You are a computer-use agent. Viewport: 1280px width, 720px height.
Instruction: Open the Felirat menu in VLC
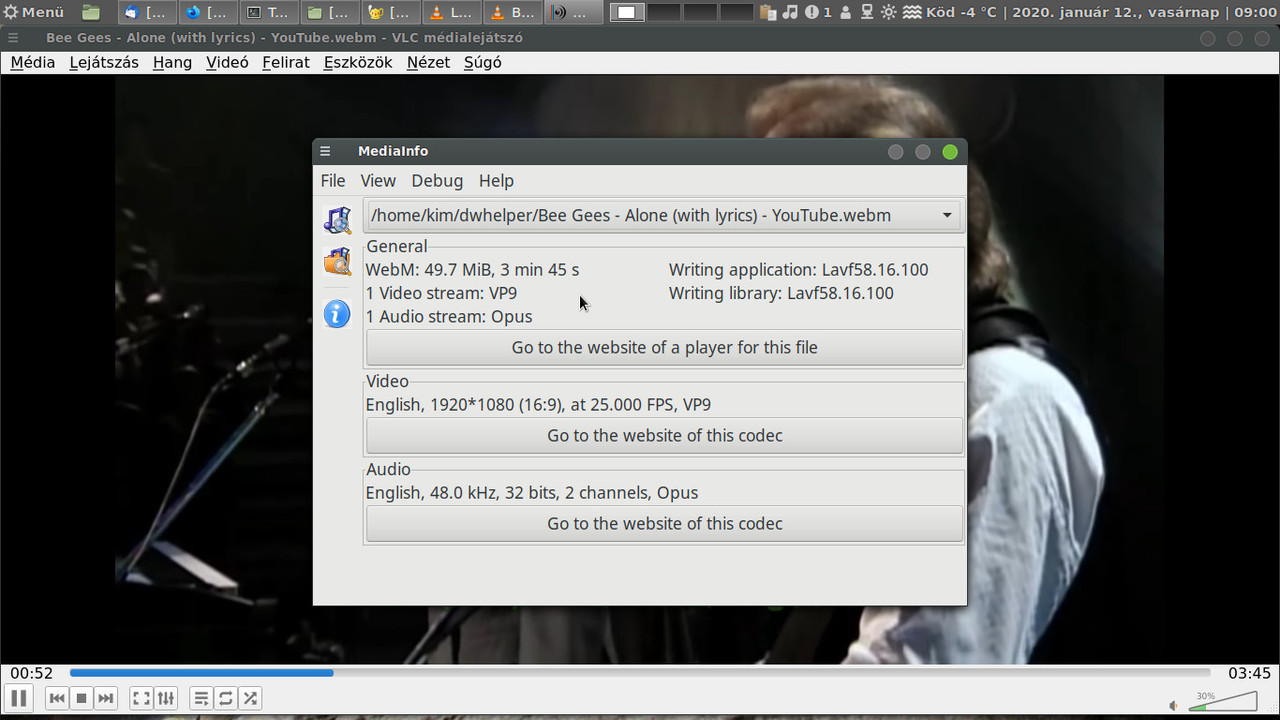[286, 62]
